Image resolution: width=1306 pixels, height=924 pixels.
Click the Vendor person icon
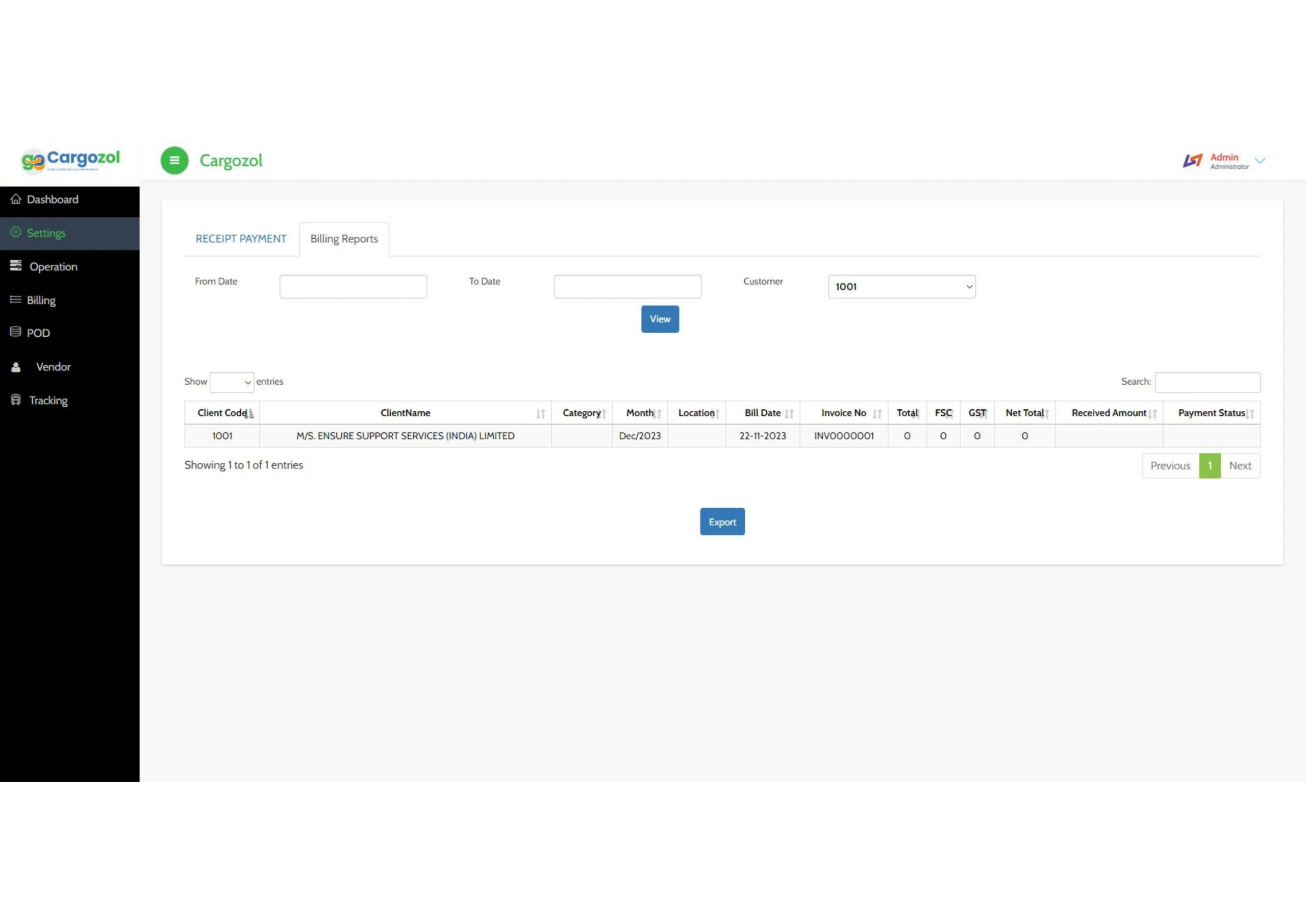16,367
